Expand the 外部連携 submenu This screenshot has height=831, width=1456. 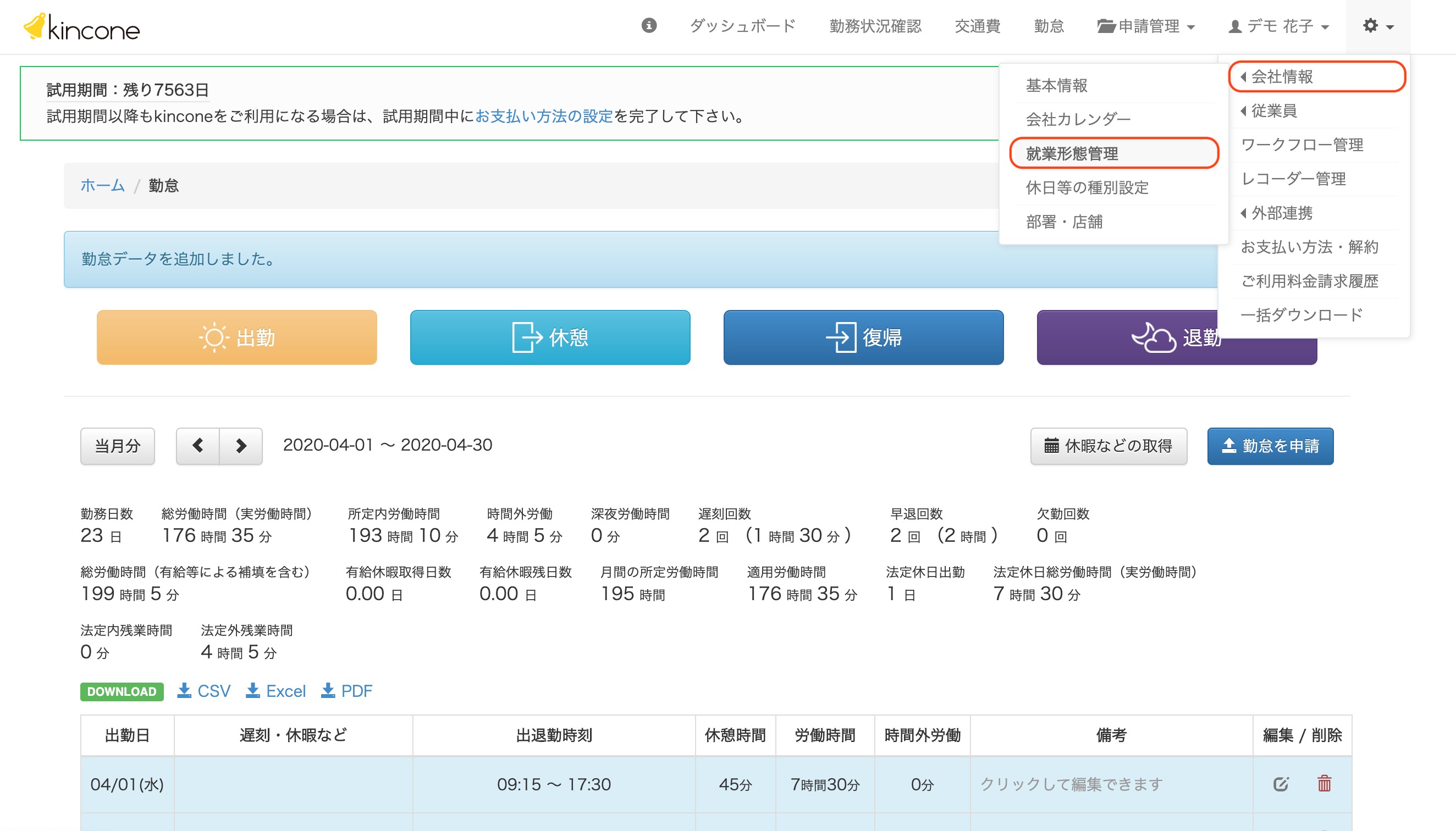[x=1282, y=213]
